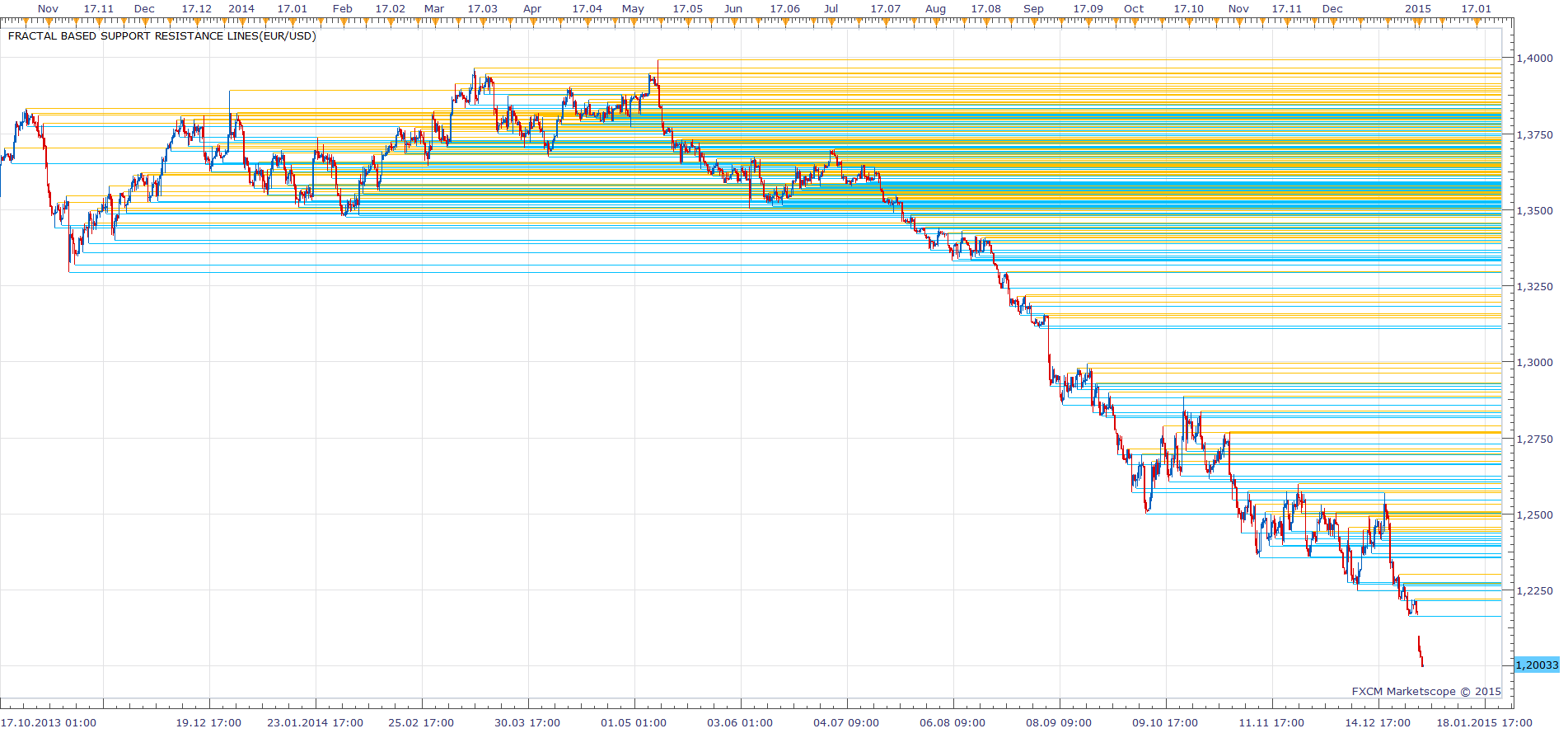Click the Feb month label
This screenshot has height=733, width=1568.
tap(343, 8)
